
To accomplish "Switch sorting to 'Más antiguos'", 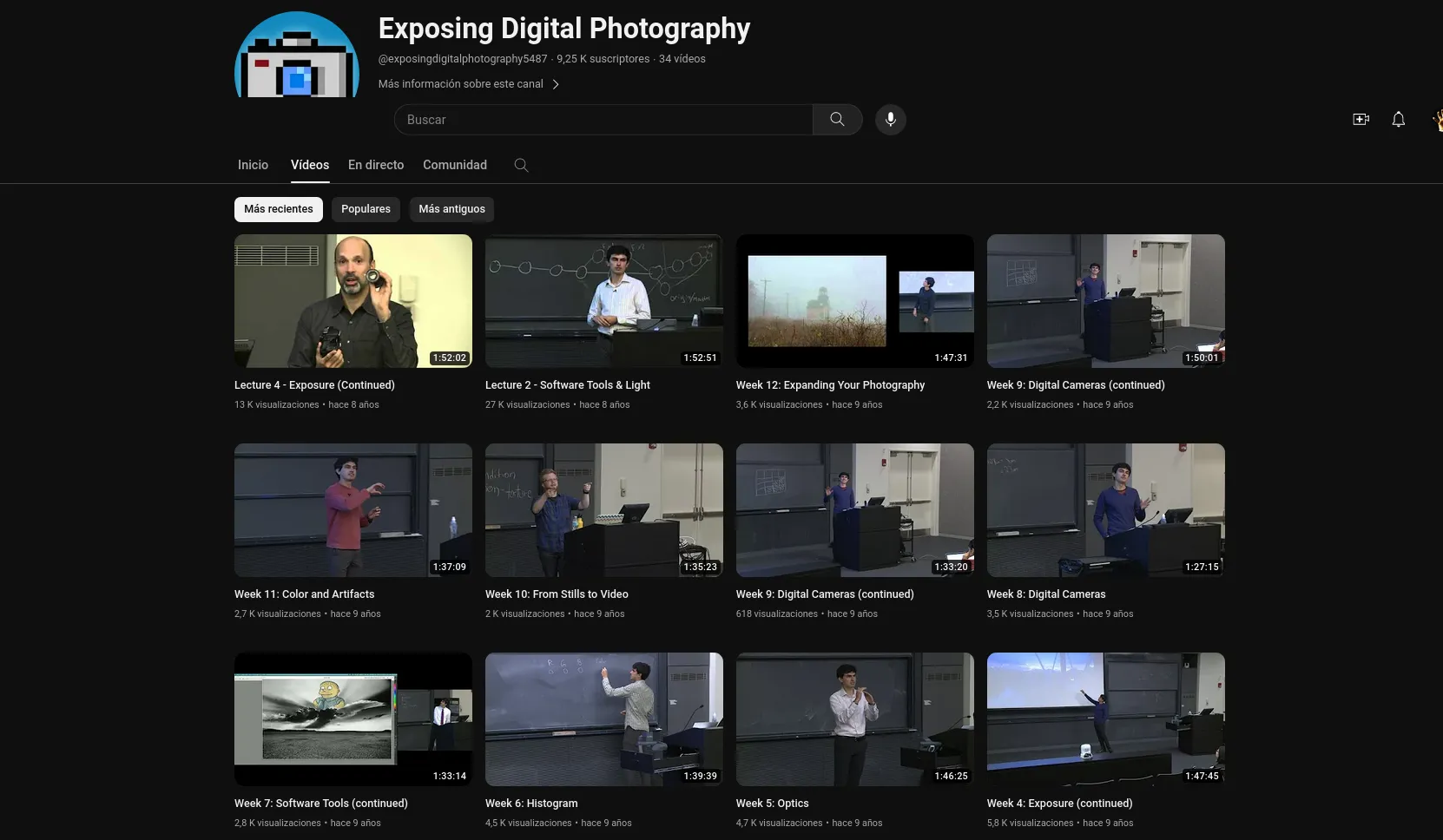I will [x=451, y=209].
